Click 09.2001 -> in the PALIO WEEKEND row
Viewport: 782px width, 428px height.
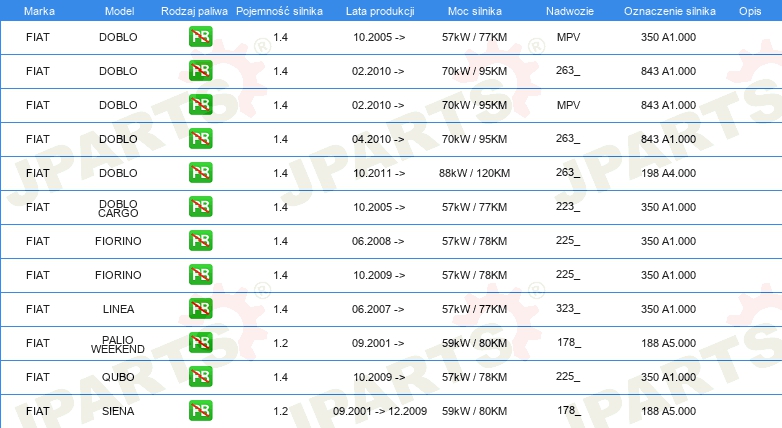tap(378, 343)
